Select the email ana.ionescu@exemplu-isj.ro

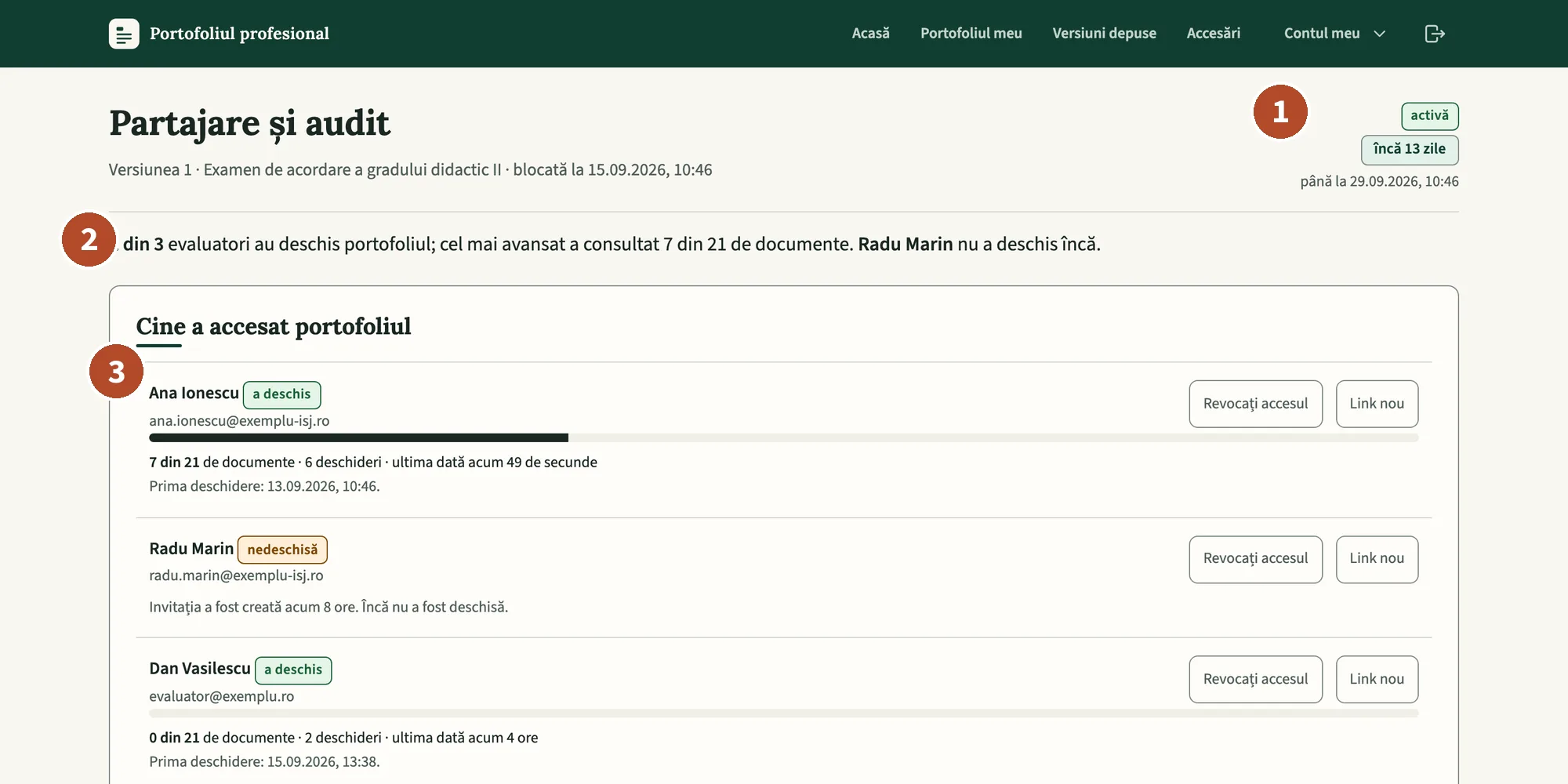tap(239, 421)
